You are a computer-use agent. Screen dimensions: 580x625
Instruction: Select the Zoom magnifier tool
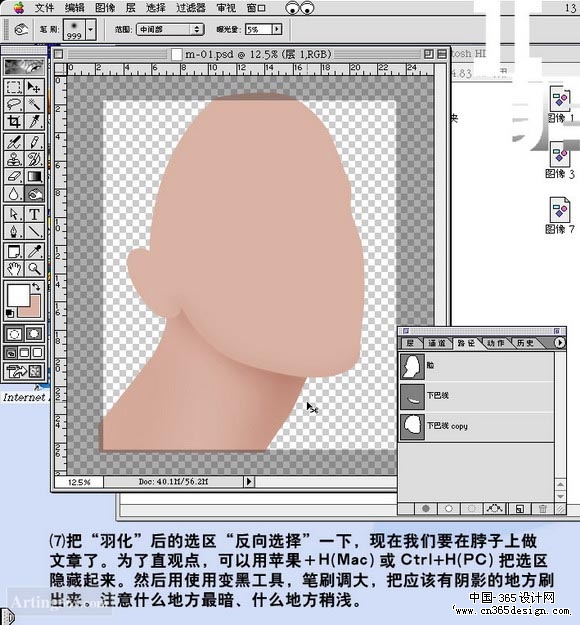pos(34,269)
